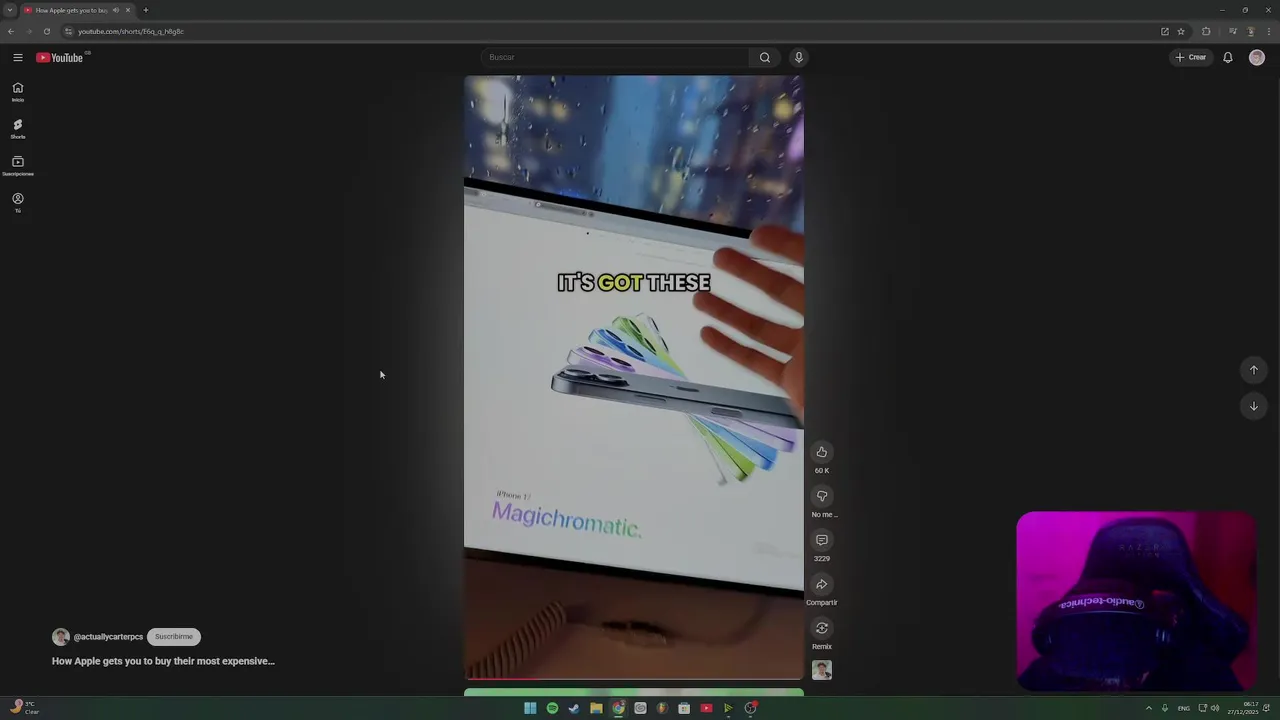Open @actuallycarterpcs channel link
The image size is (1280, 720).
coord(108,637)
